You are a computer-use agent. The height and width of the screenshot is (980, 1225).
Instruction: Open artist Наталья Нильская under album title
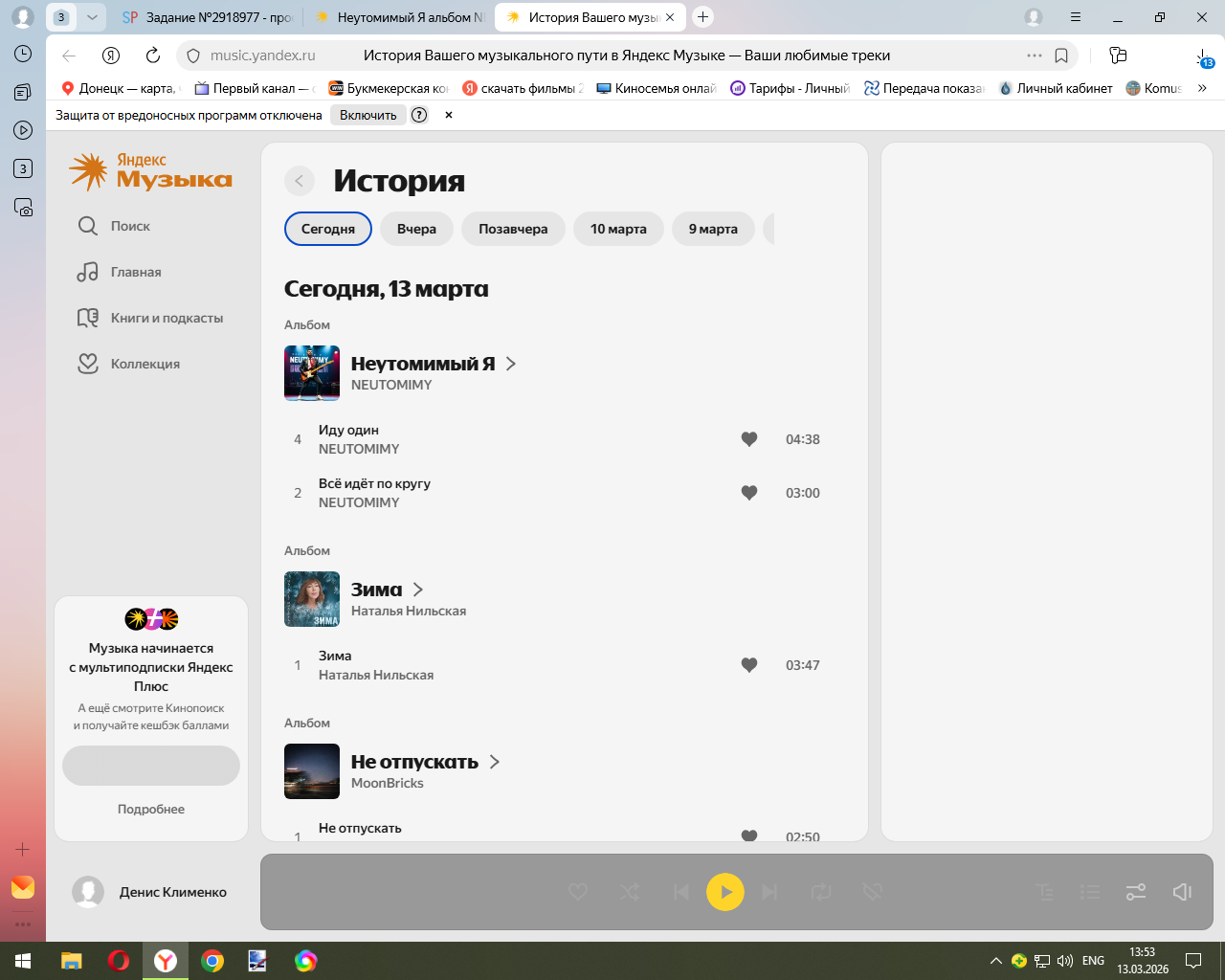pyautogui.click(x=409, y=611)
